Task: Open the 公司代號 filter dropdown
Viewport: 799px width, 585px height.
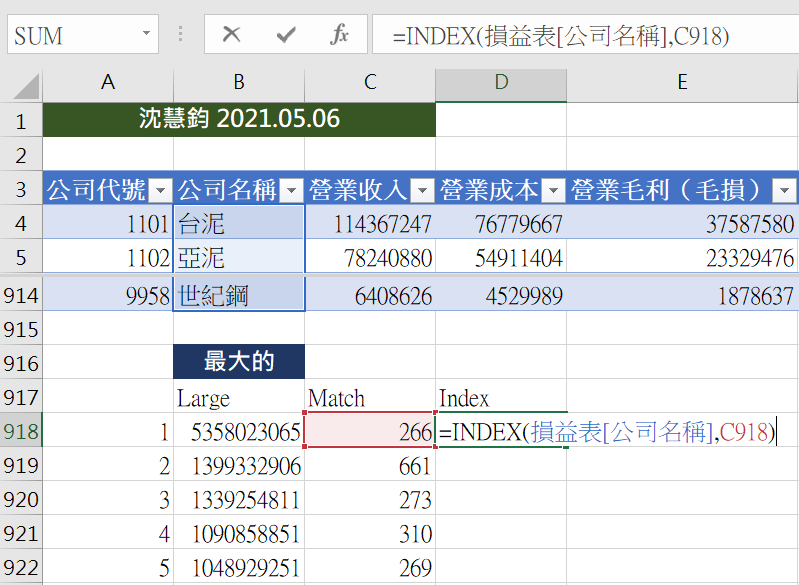Action: (x=161, y=191)
